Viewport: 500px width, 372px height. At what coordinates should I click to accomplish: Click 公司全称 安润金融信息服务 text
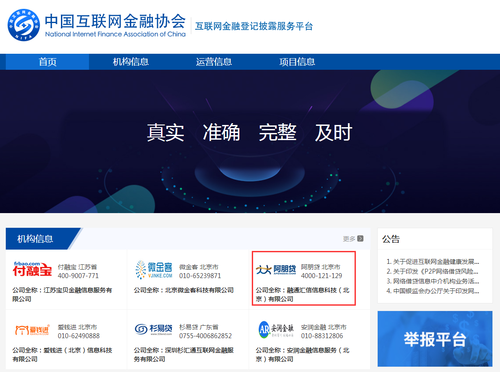(303, 354)
